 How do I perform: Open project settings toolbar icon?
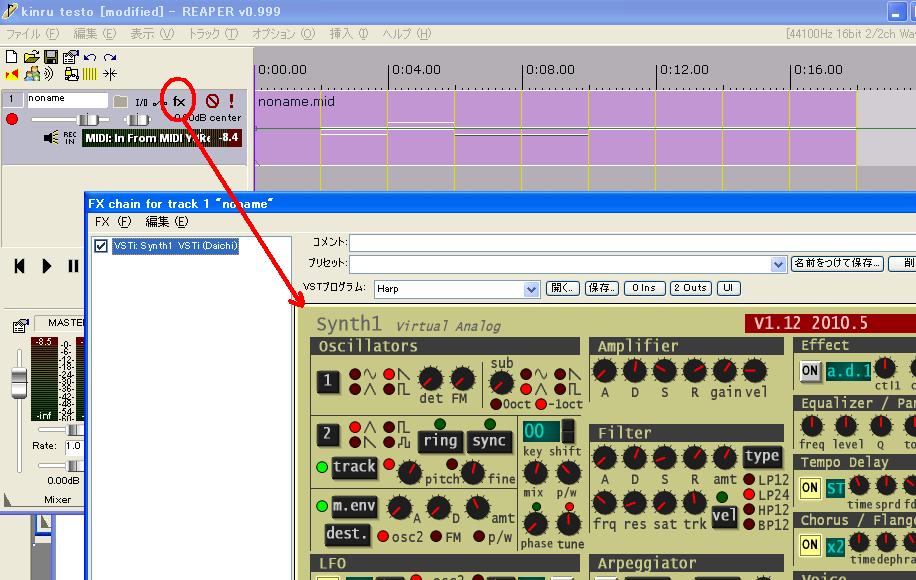click(x=71, y=57)
